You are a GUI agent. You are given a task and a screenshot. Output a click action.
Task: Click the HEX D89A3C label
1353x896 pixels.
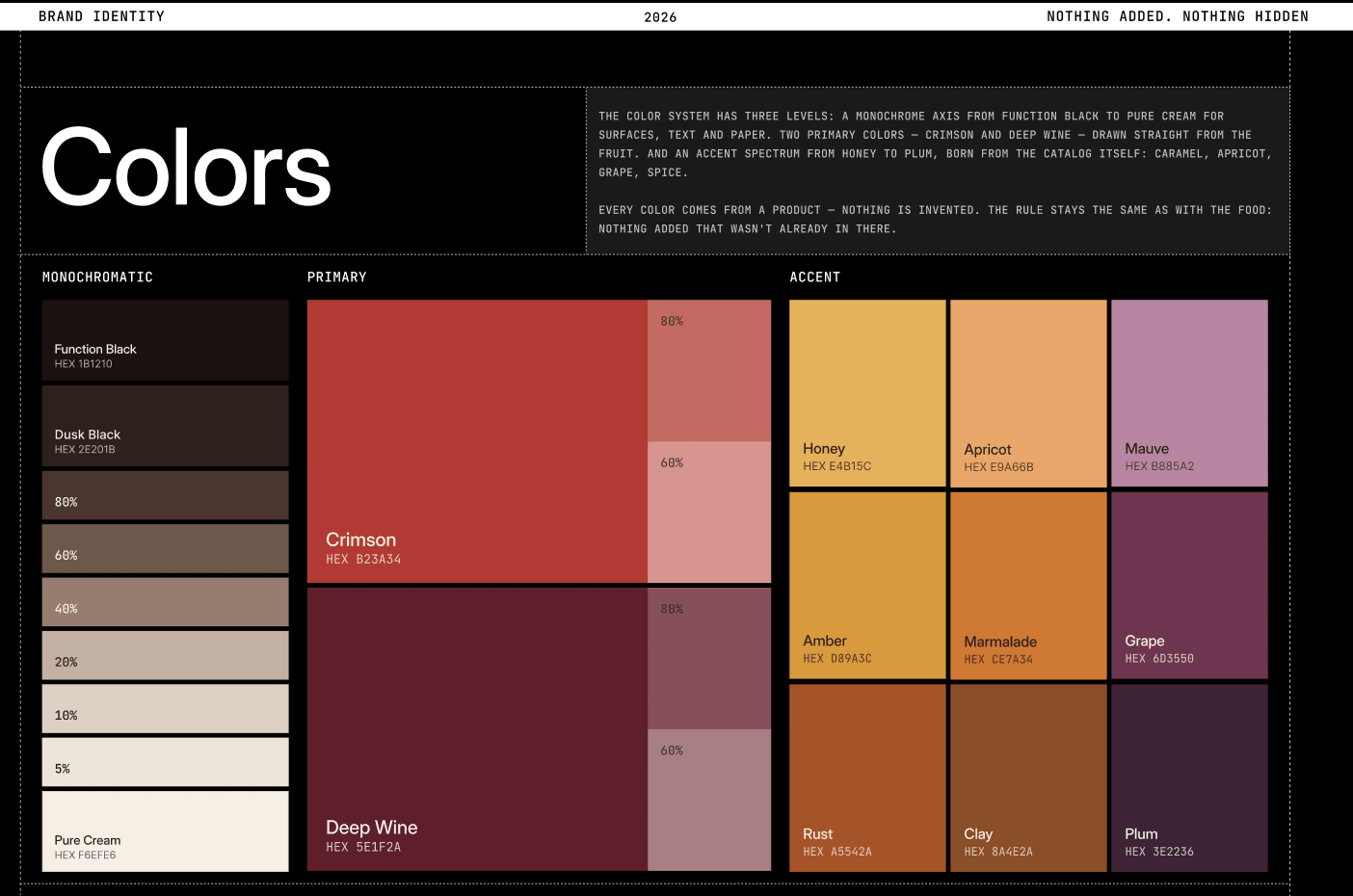click(837, 659)
